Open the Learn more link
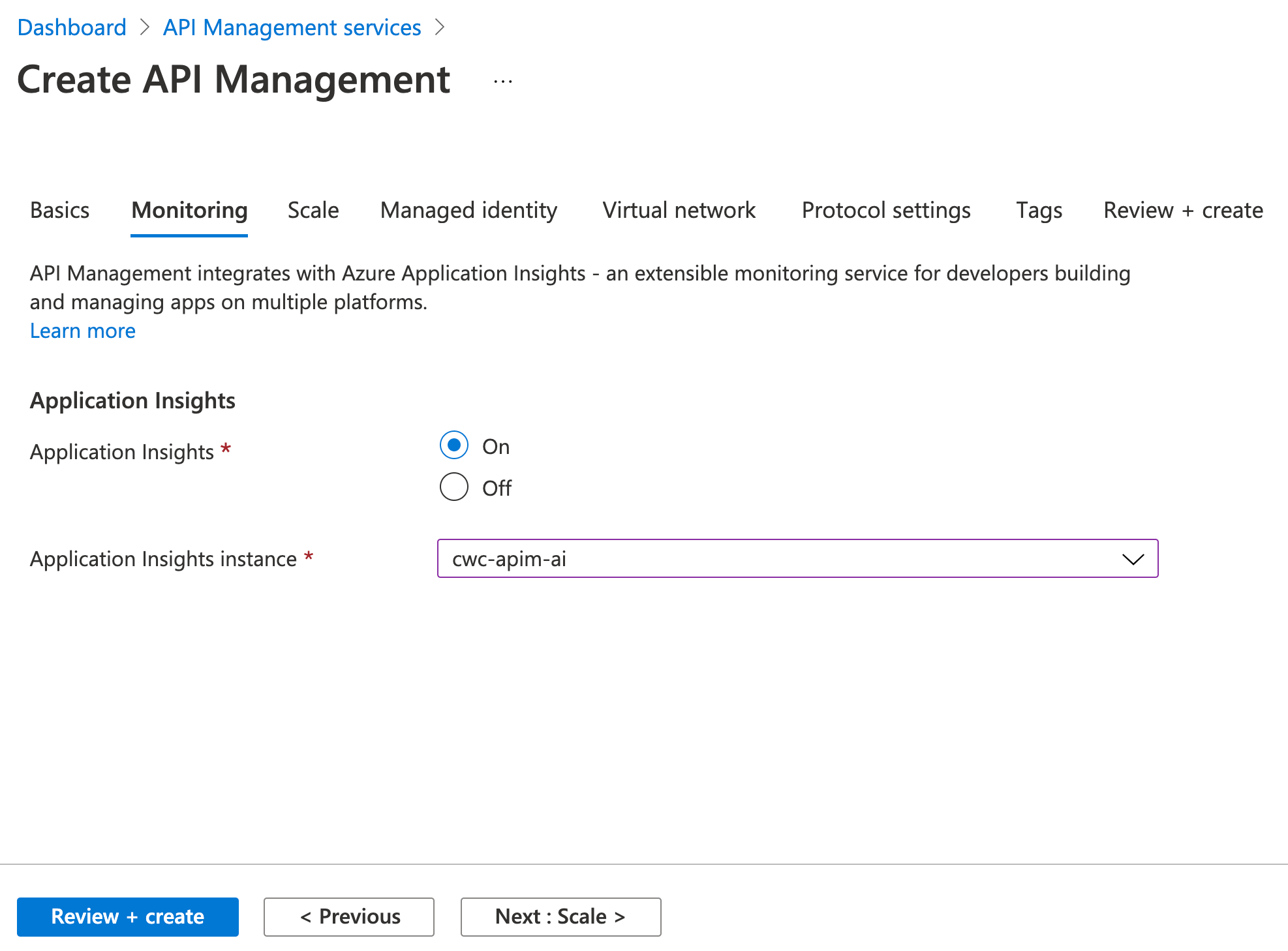This screenshot has width=1288, height=951. click(x=82, y=331)
